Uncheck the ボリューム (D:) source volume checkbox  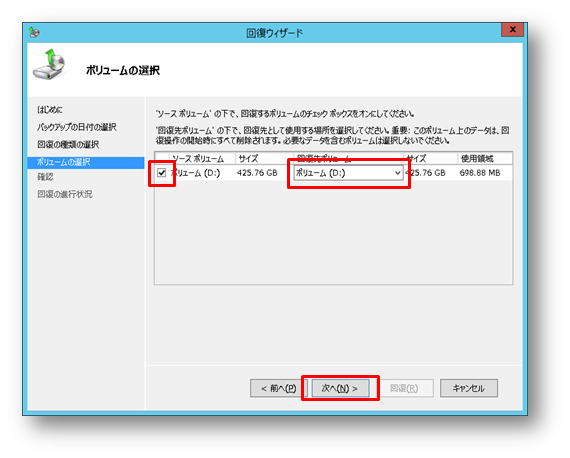click(x=161, y=173)
